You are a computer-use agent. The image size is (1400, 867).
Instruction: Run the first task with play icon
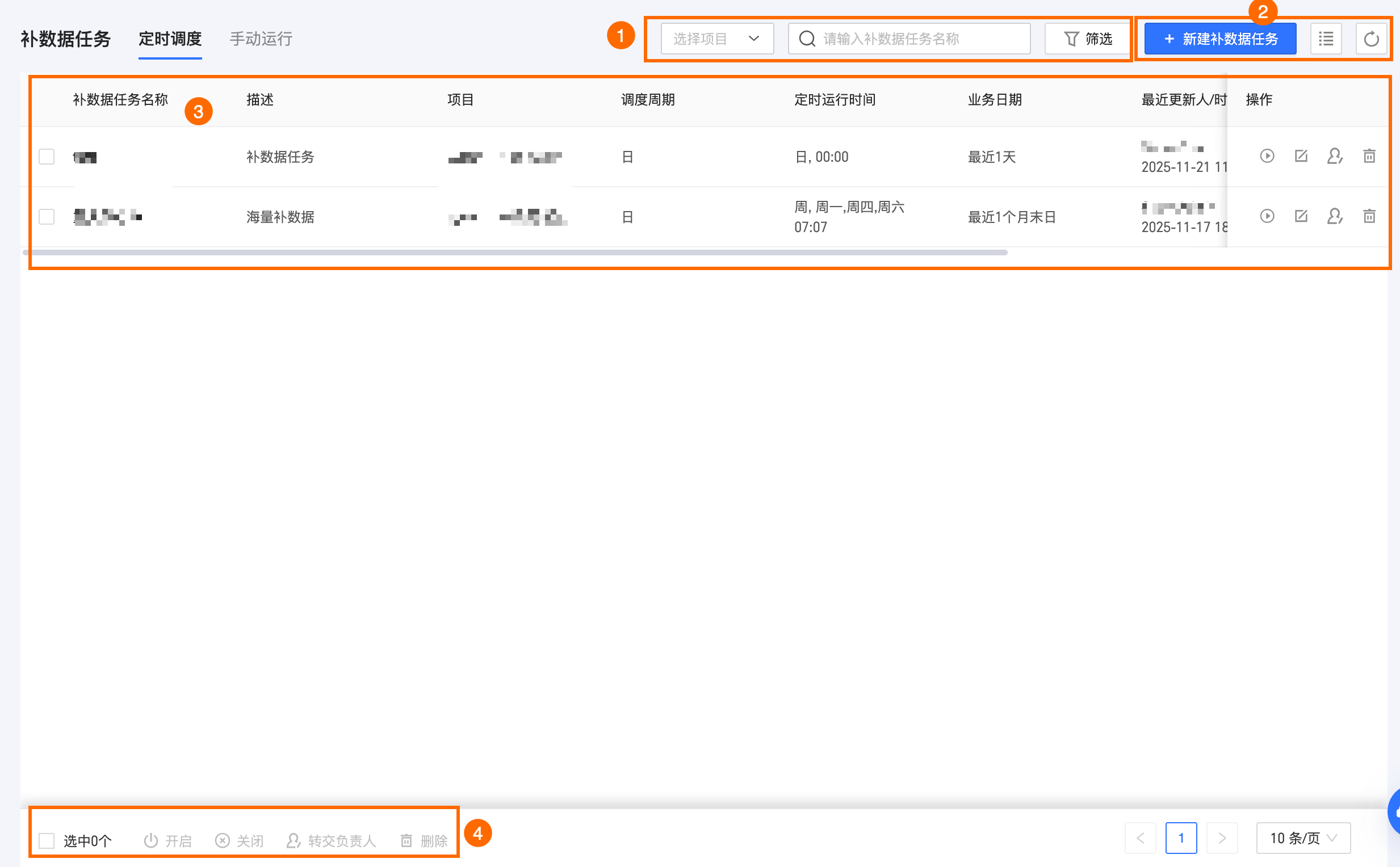tap(1267, 156)
